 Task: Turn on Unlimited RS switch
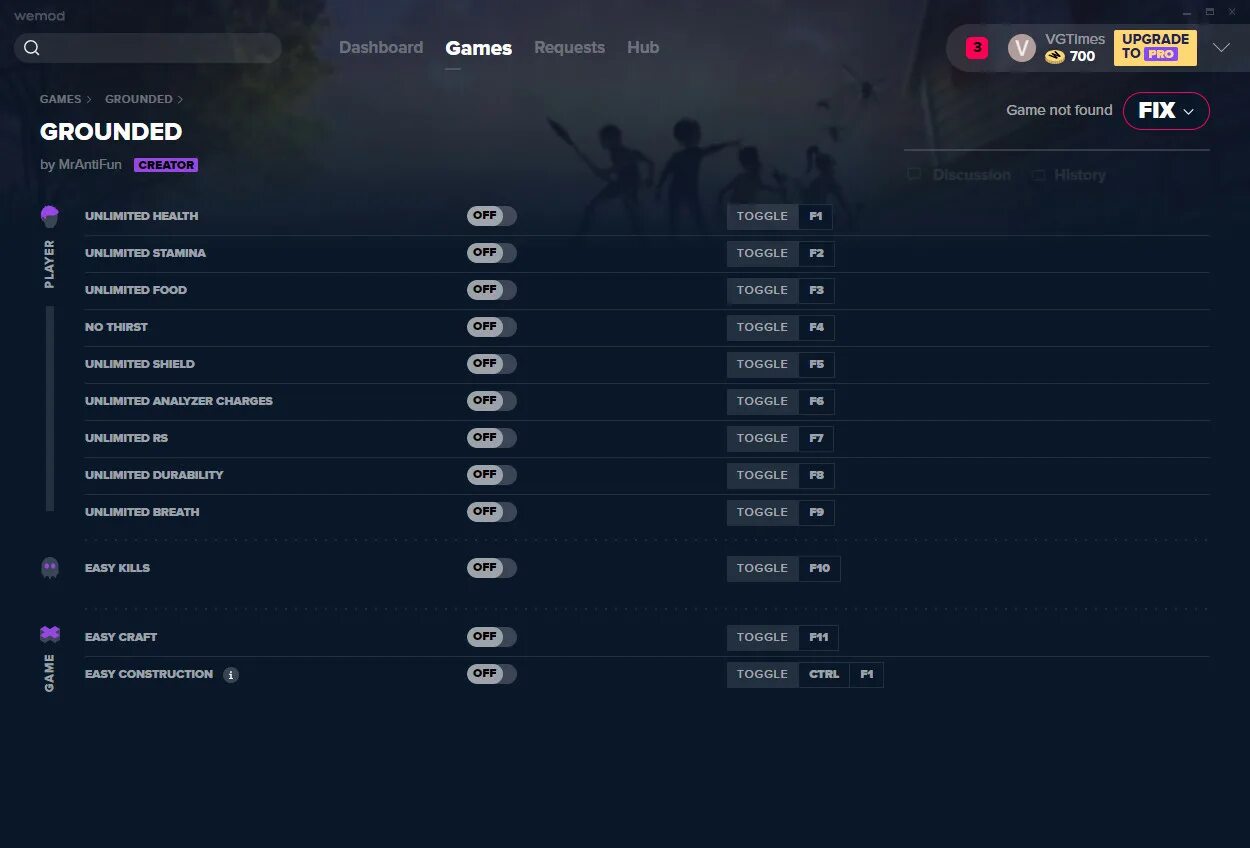point(492,438)
